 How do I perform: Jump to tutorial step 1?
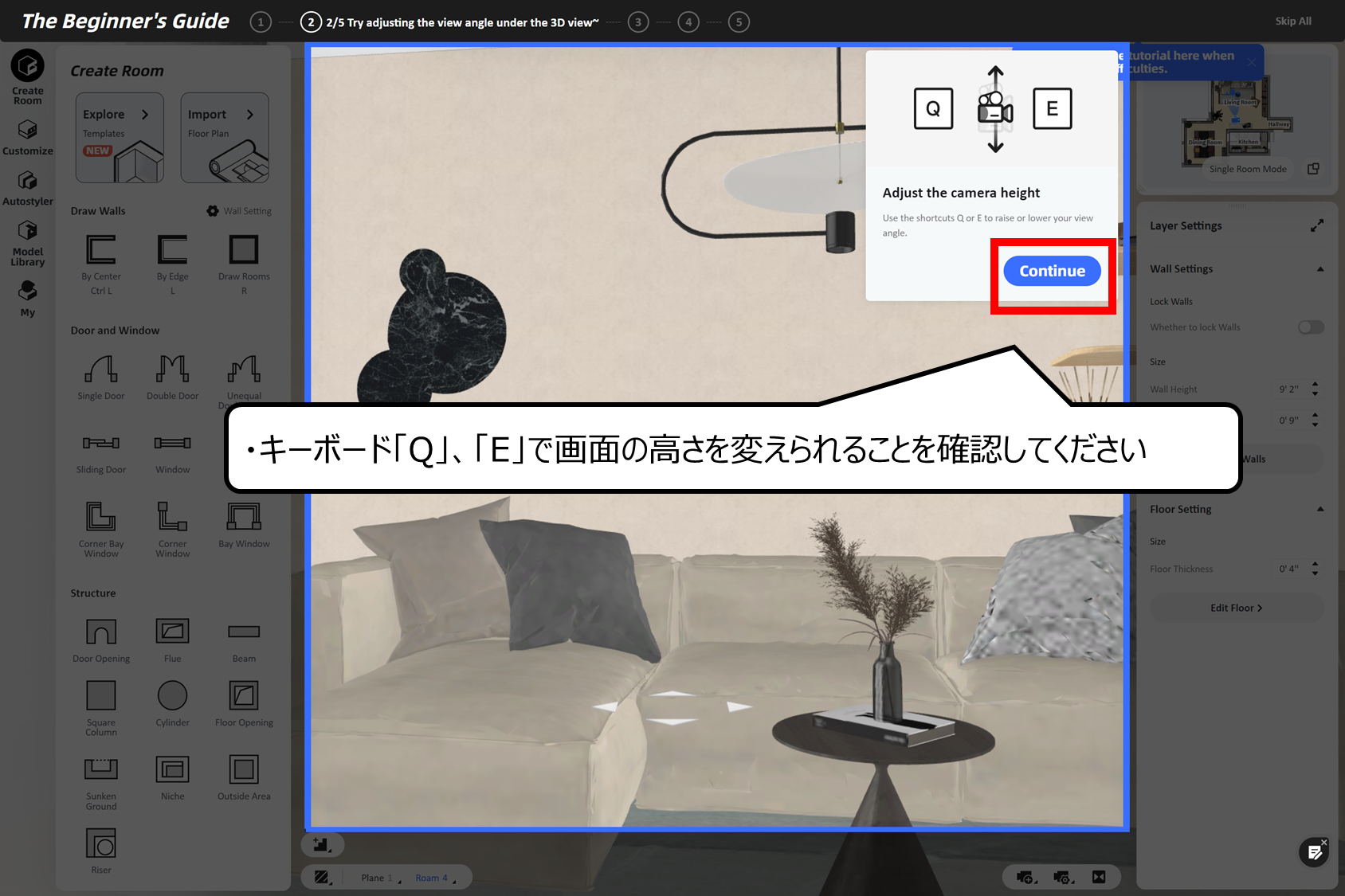[x=260, y=22]
